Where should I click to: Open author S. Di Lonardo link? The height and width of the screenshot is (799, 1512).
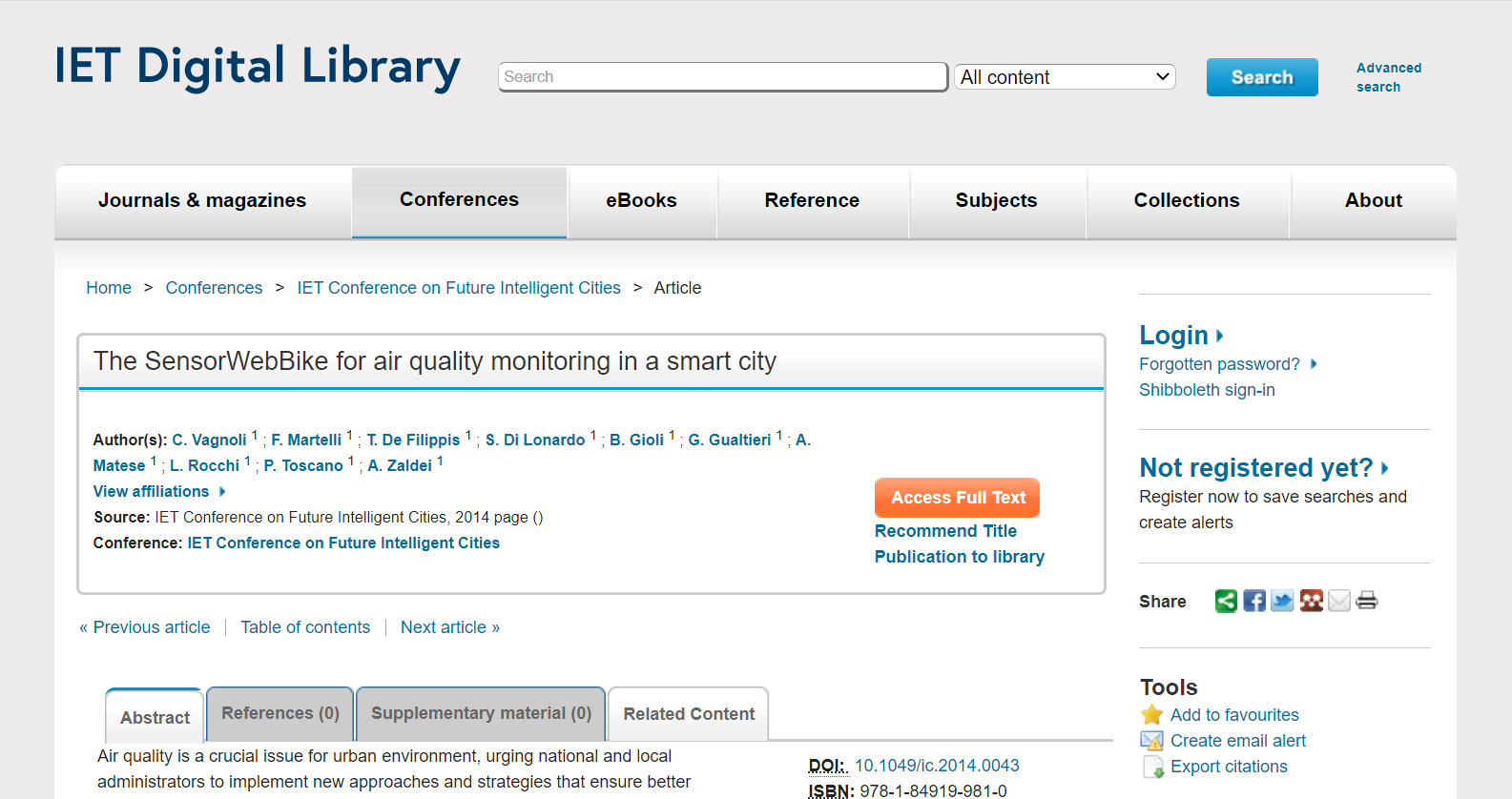pyautogui.click(x=535, y=440)
